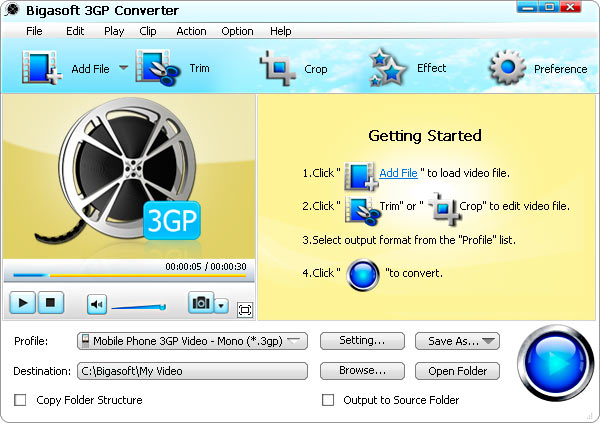Click the Trim toolbar label
The image size is (600, 423).
[199, 68]
